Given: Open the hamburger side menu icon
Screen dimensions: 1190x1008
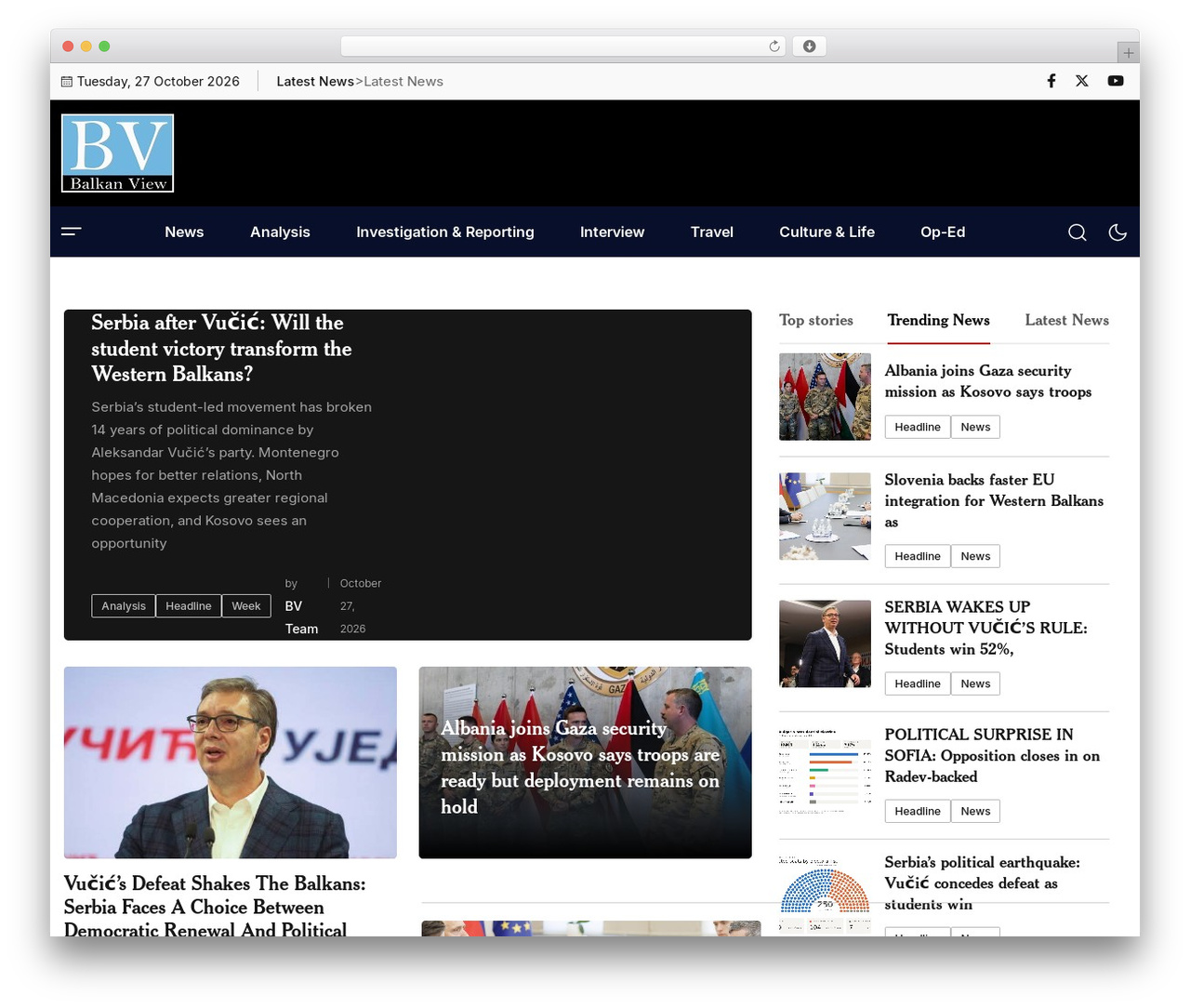Looking at the screenshot, I should pos(72,232).
